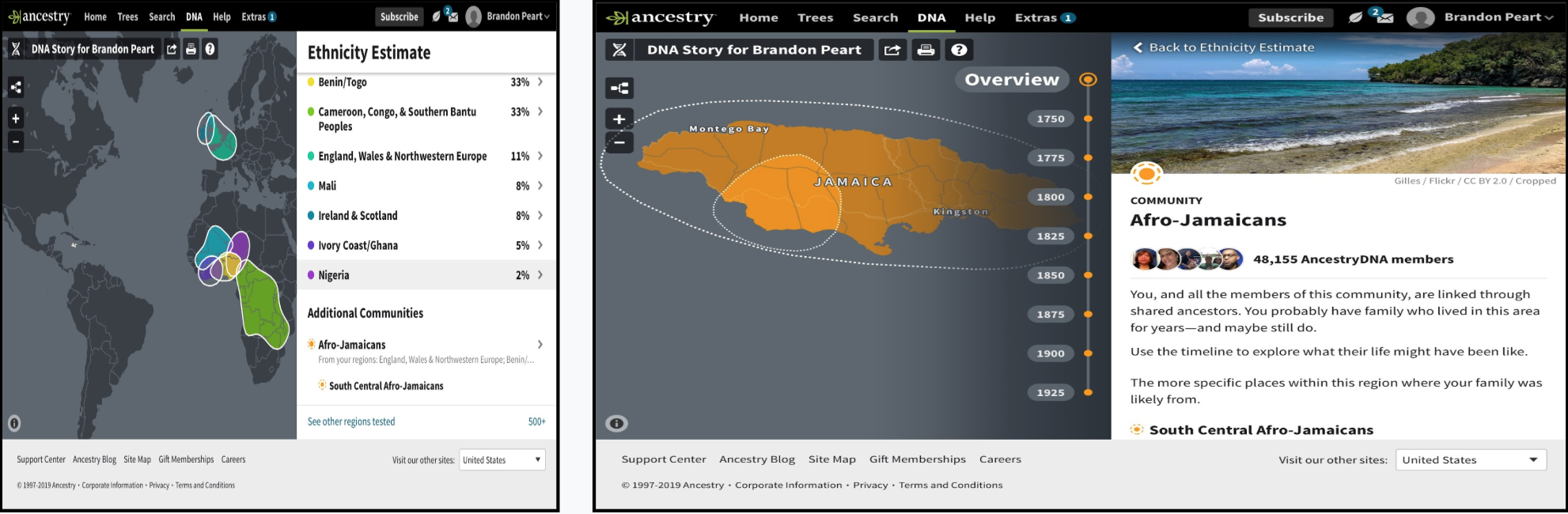Click the Jamaica beach photo
The image size is (1568, 514).
(x=1339, y=104)
